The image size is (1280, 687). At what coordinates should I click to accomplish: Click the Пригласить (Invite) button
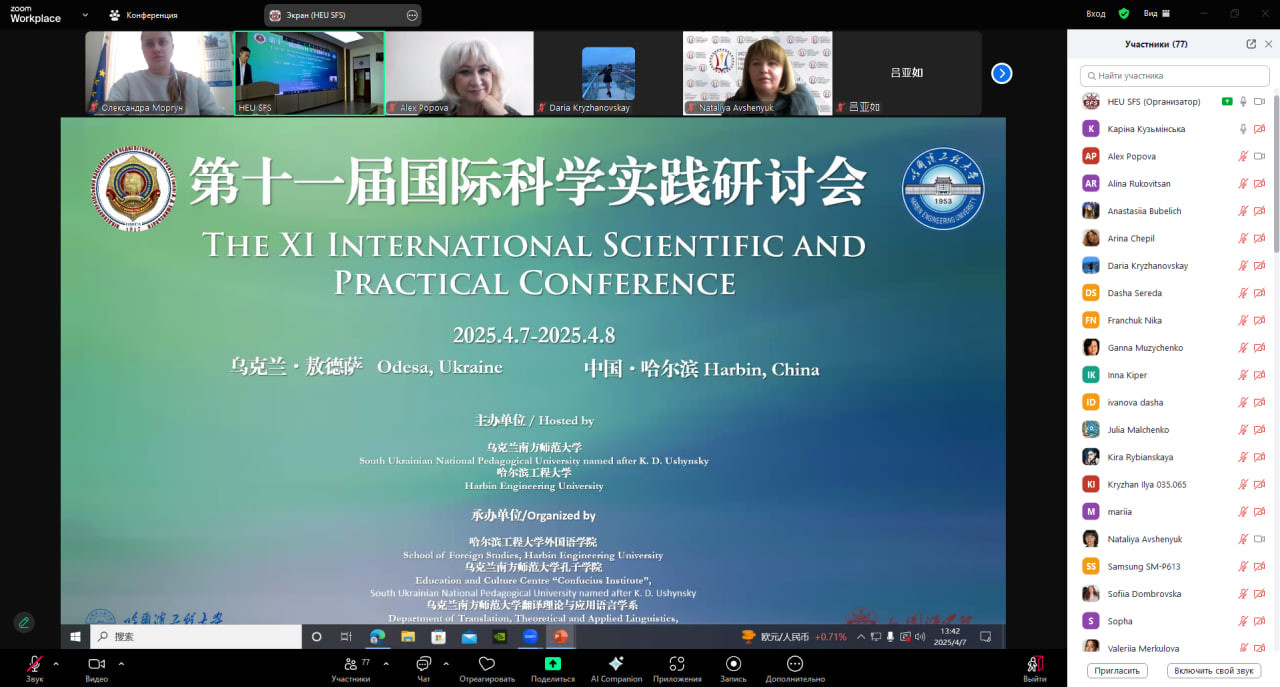click(1117, 671)
